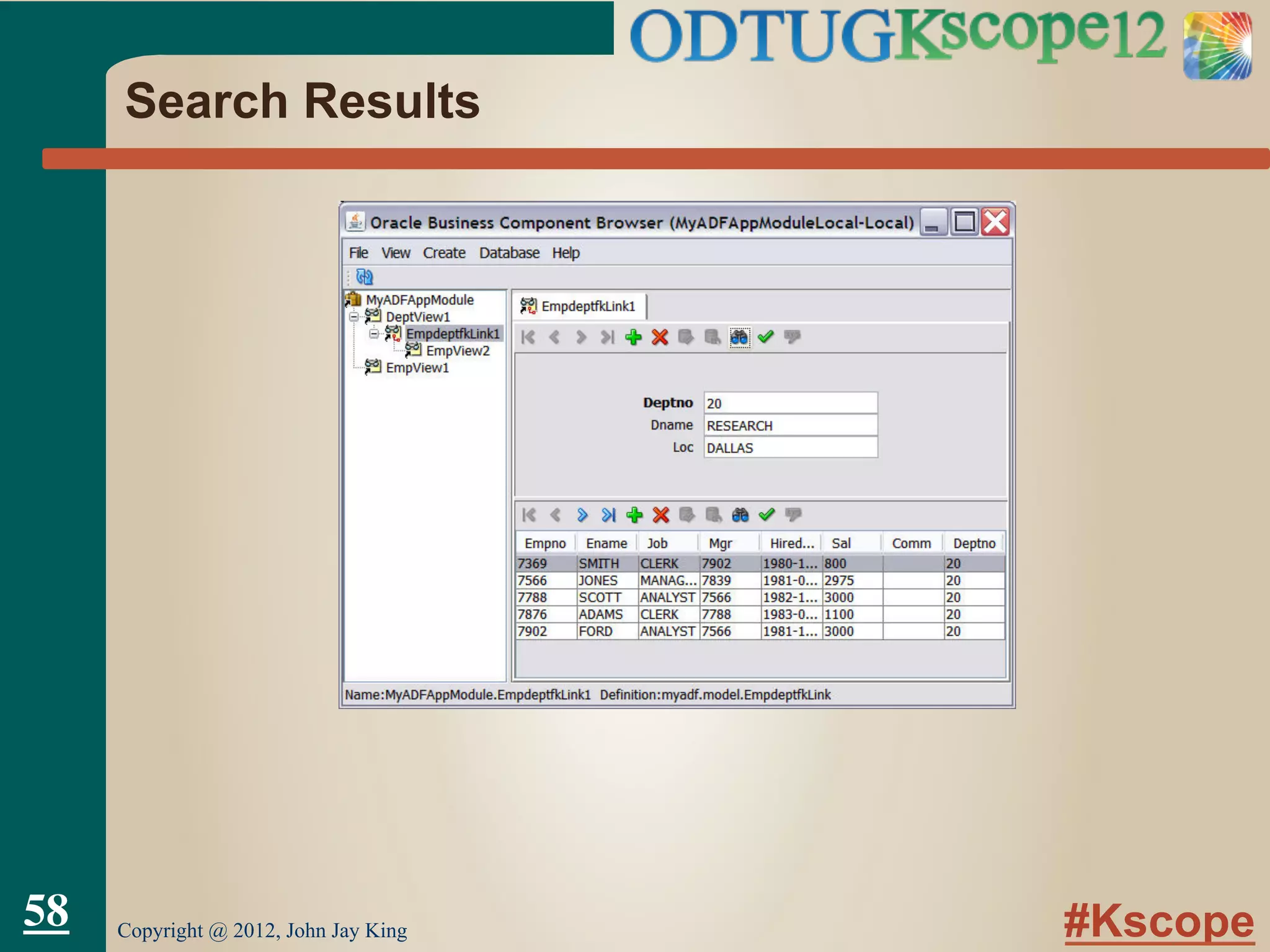Click Empno cell 7902
1270x952 pixels.
tap(546, 631)
